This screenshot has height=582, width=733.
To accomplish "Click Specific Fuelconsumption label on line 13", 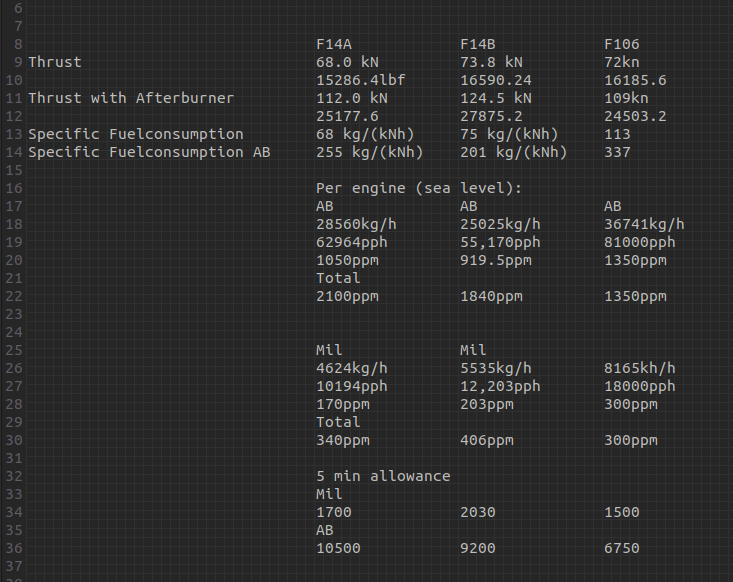I will pyautogui.click(x=136, y=134).
